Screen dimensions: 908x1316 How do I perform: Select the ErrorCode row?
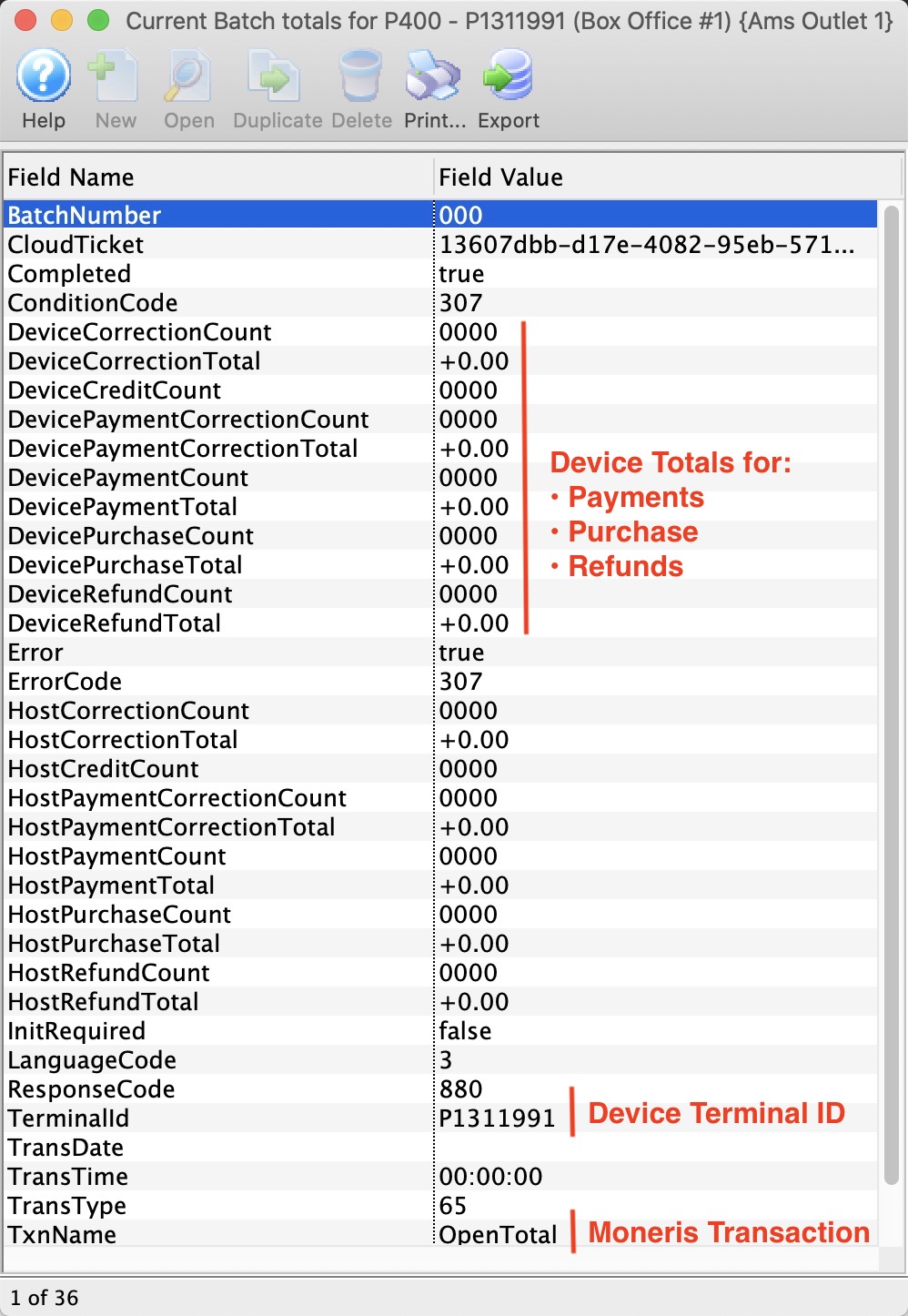(x=440, y=681)
